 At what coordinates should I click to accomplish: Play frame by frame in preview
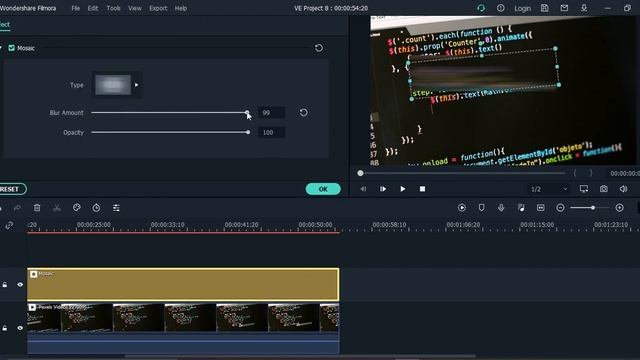(383, 189)
